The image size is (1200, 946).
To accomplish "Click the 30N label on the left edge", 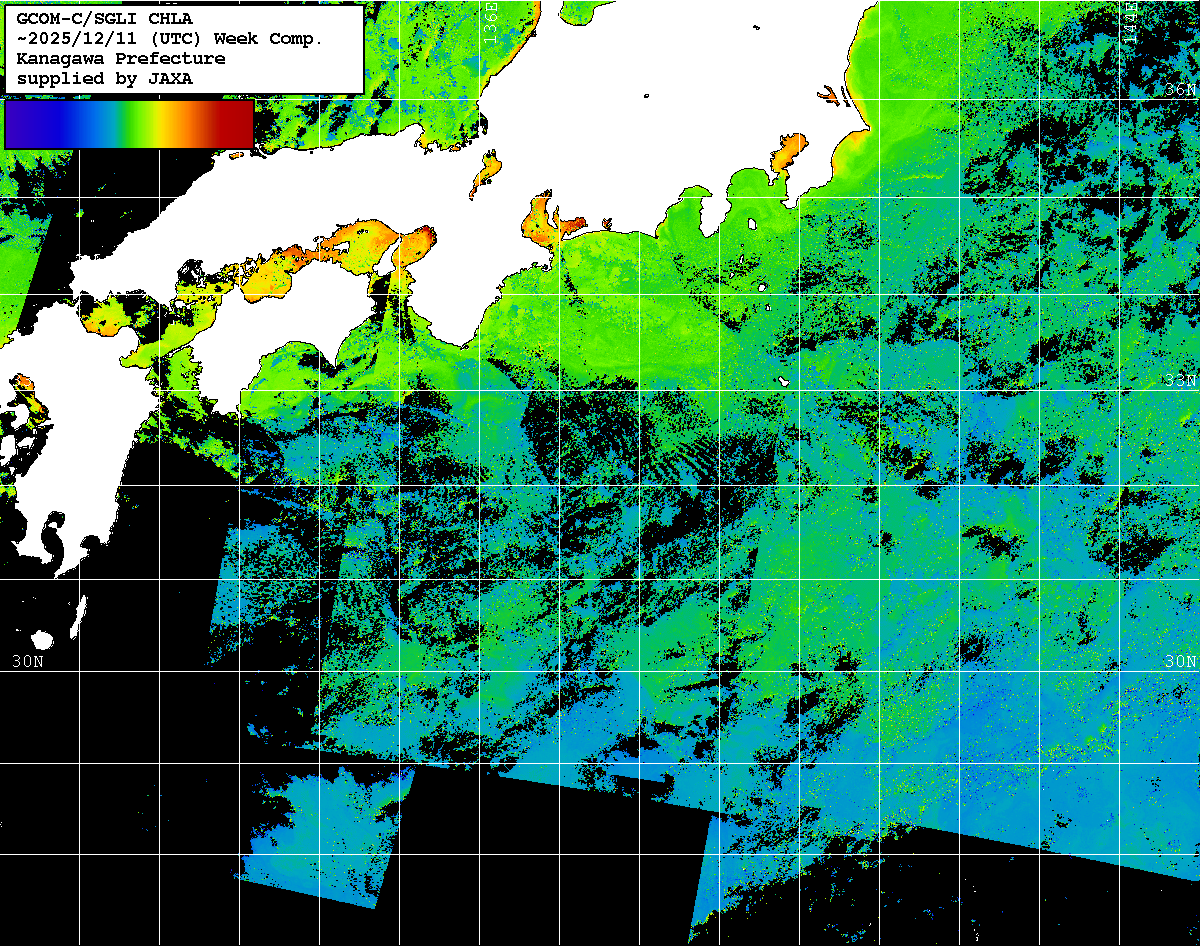I will (28, 661).
